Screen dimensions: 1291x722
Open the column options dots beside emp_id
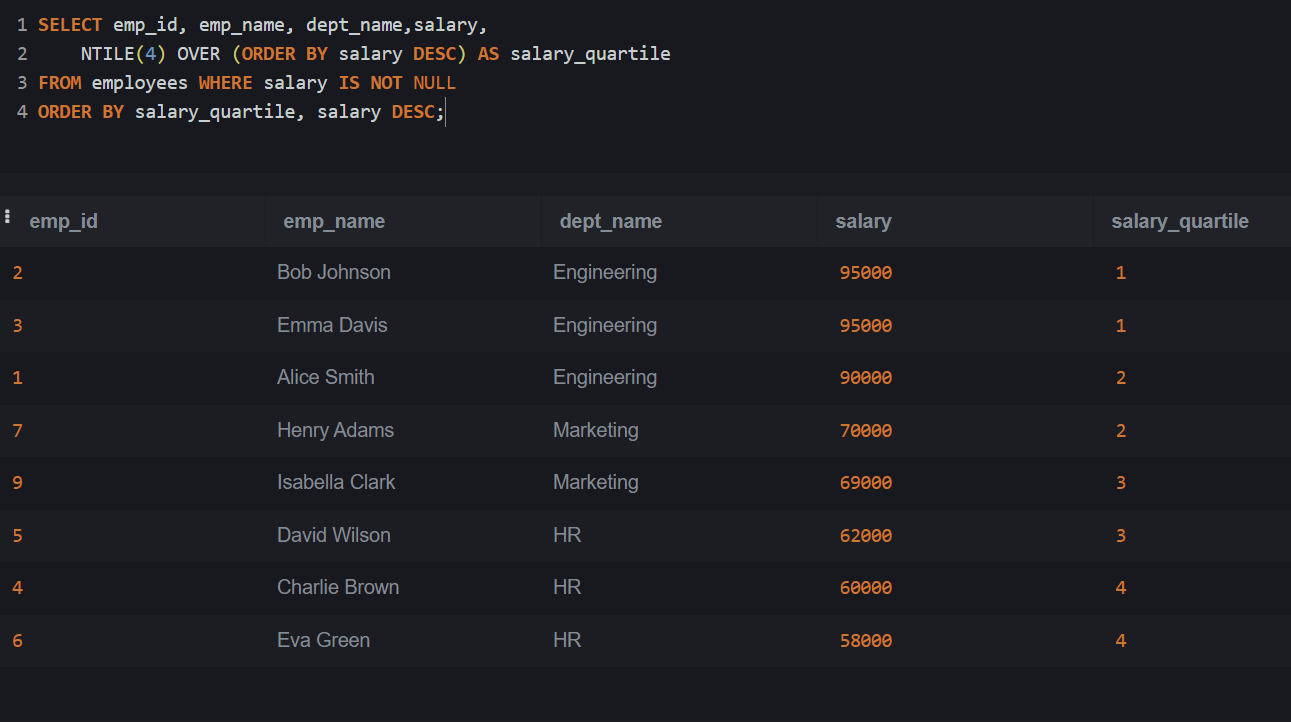(7, 216)
